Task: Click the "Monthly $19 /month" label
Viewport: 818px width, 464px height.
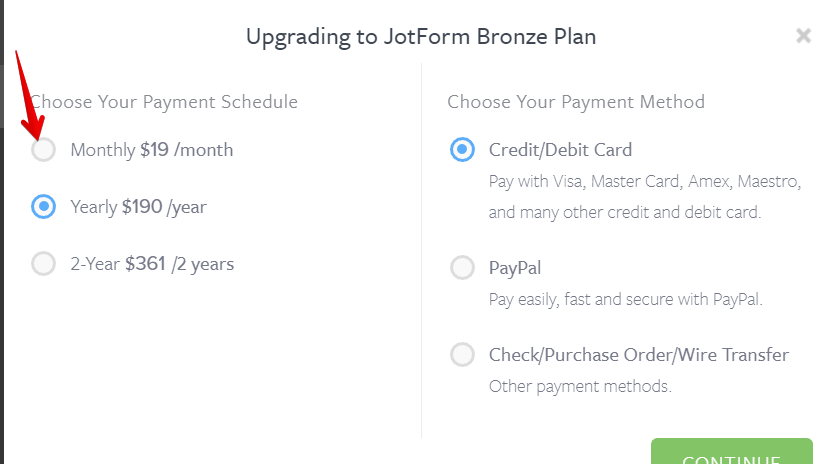Action: [151, 150]
